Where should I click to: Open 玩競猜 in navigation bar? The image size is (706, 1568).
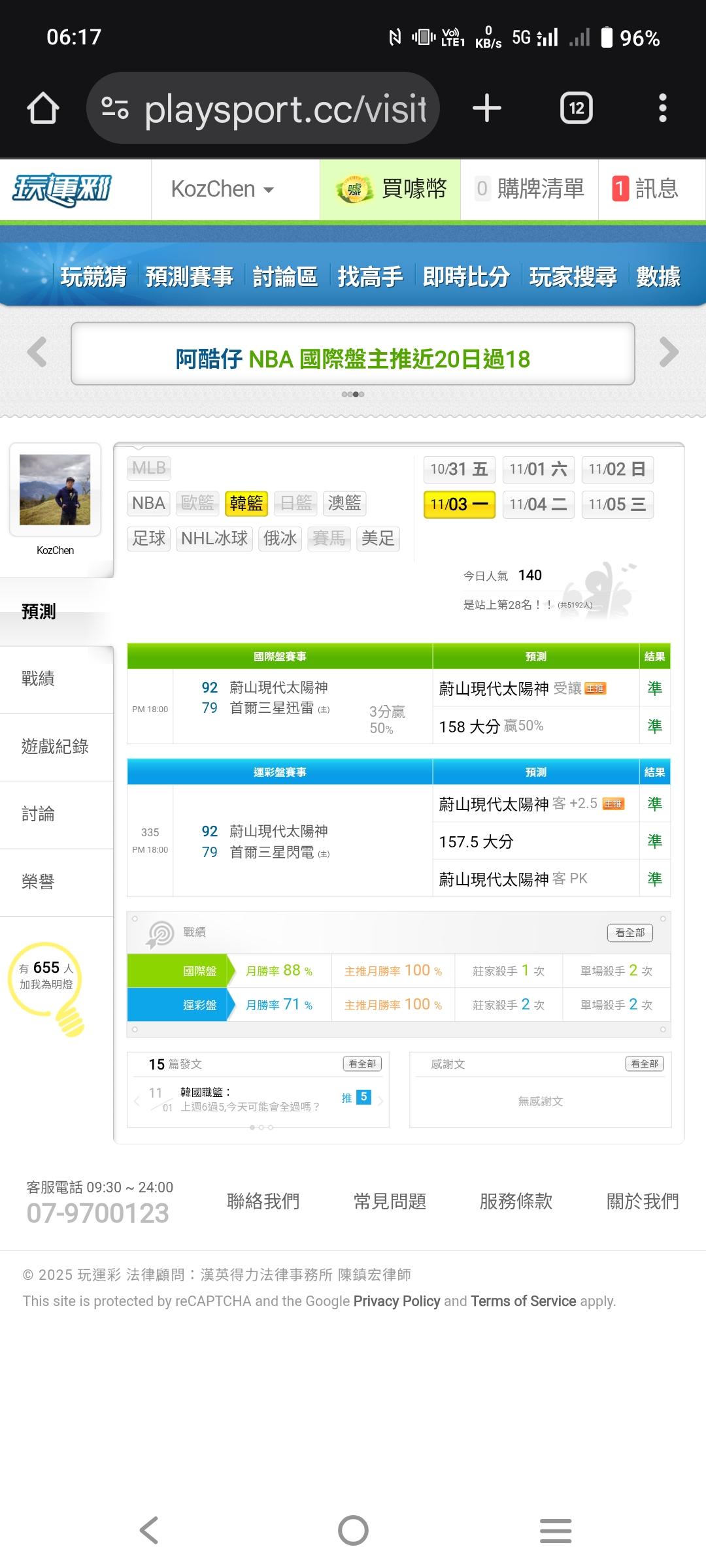pos(93,277)
